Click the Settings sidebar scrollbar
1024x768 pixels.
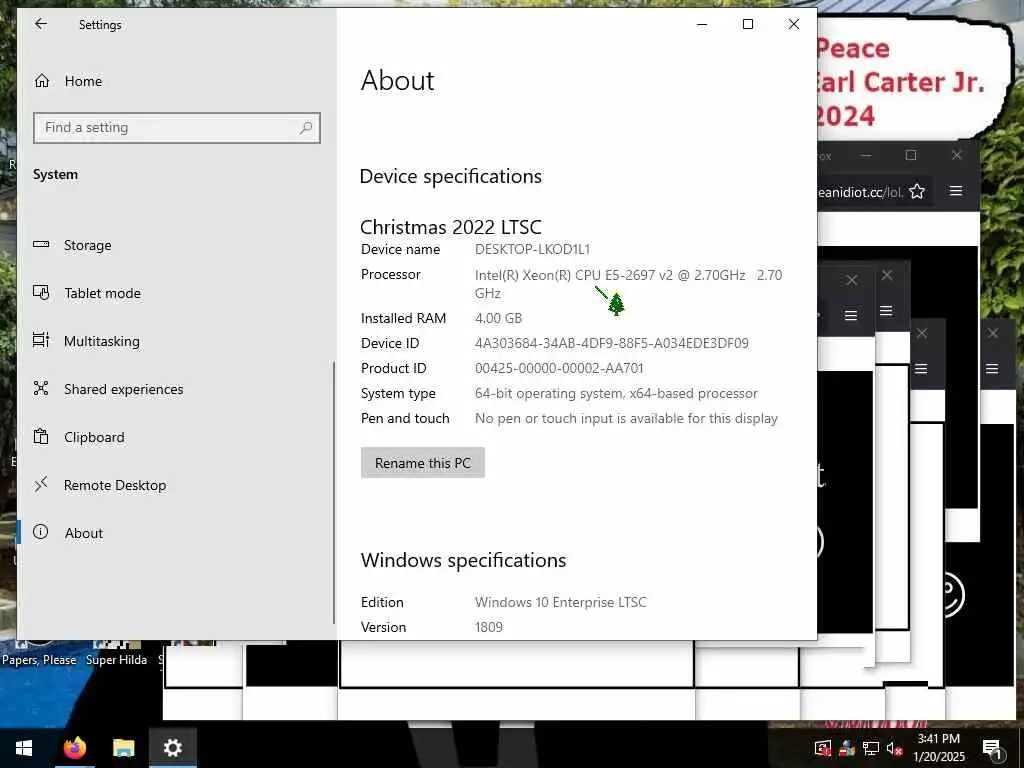click(x=334, y=493)
